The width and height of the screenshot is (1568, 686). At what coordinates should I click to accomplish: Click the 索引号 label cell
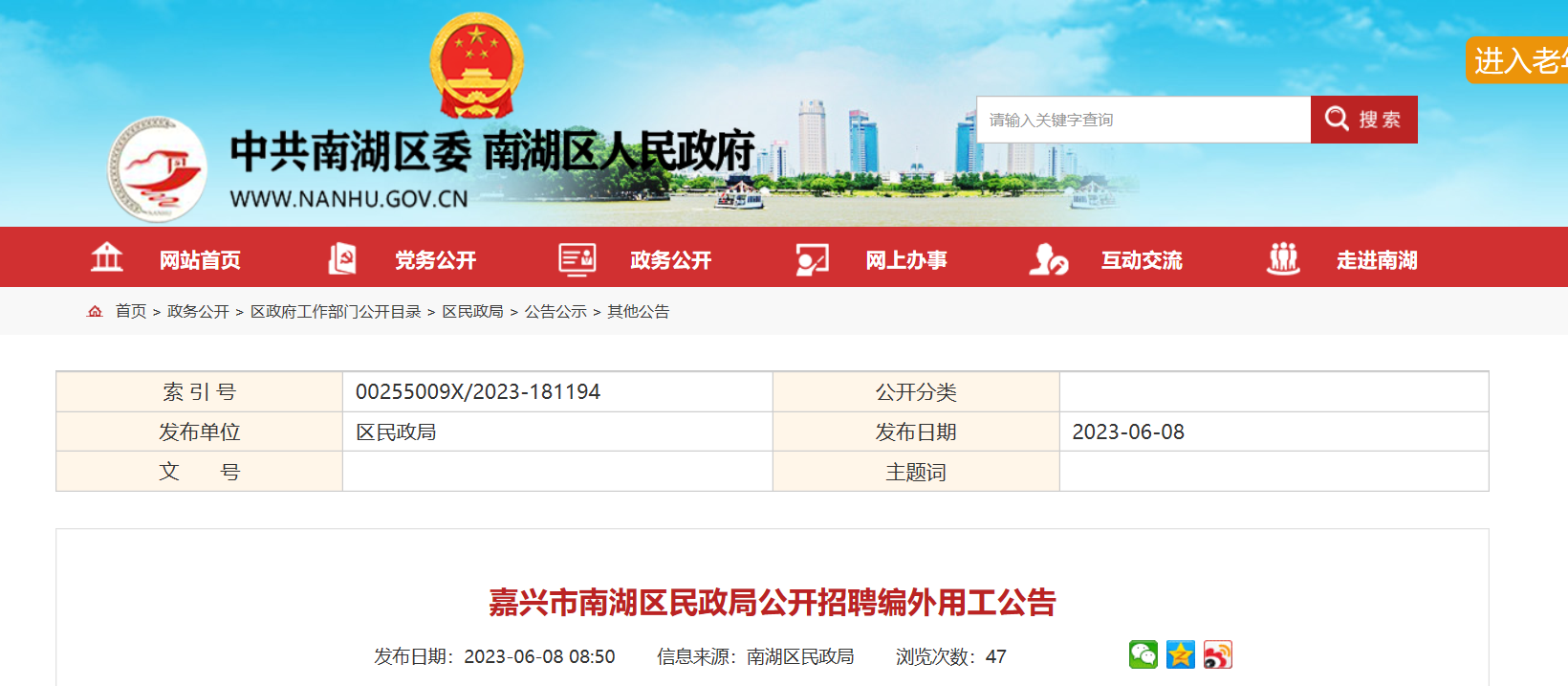(x=200, y=391)
